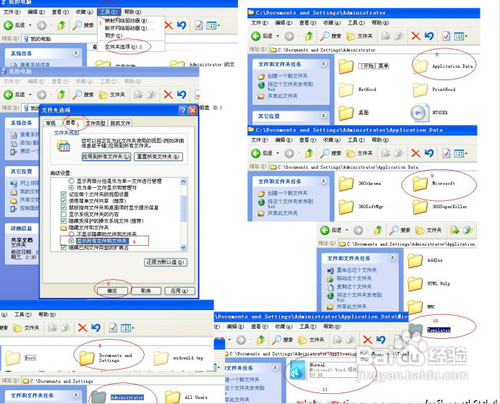
Task: Collapse 文件和文件夹任务 panel in Administrator window
Action: [x=323, y=64]
